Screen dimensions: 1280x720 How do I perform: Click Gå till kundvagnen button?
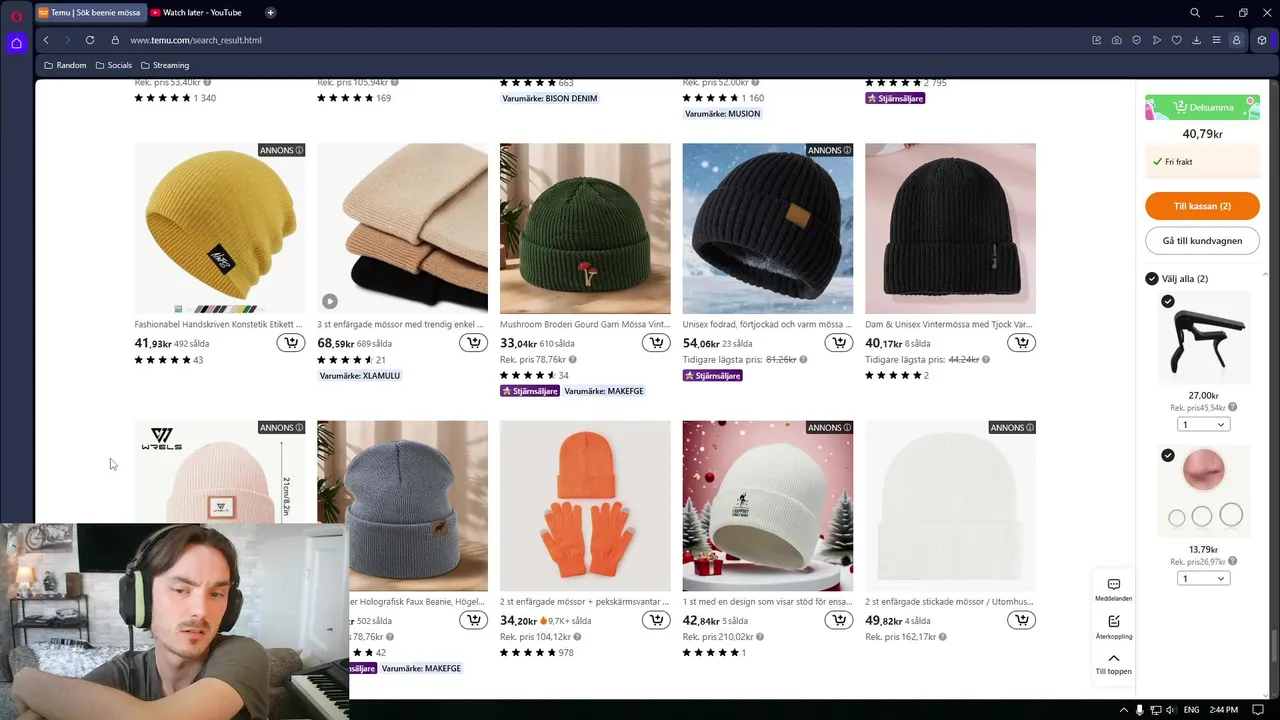coord(1202,241)
